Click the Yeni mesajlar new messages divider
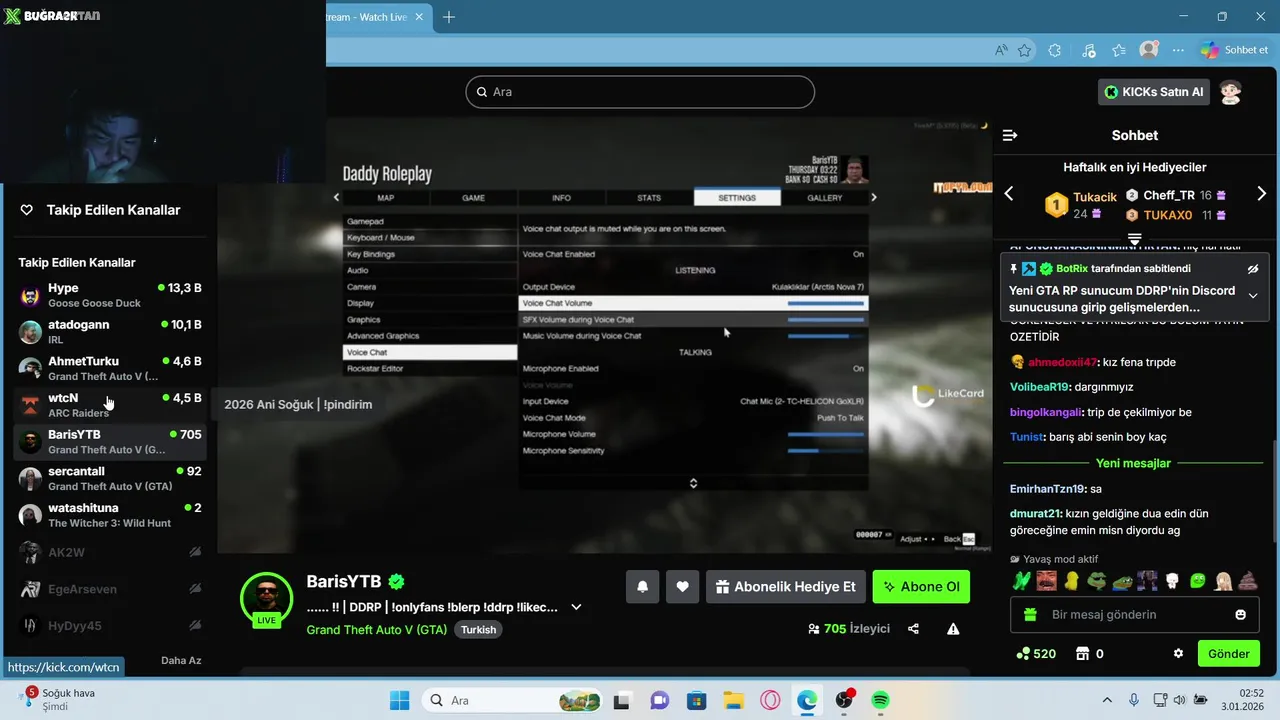 pyautogui.click(x=1133, y=463)
